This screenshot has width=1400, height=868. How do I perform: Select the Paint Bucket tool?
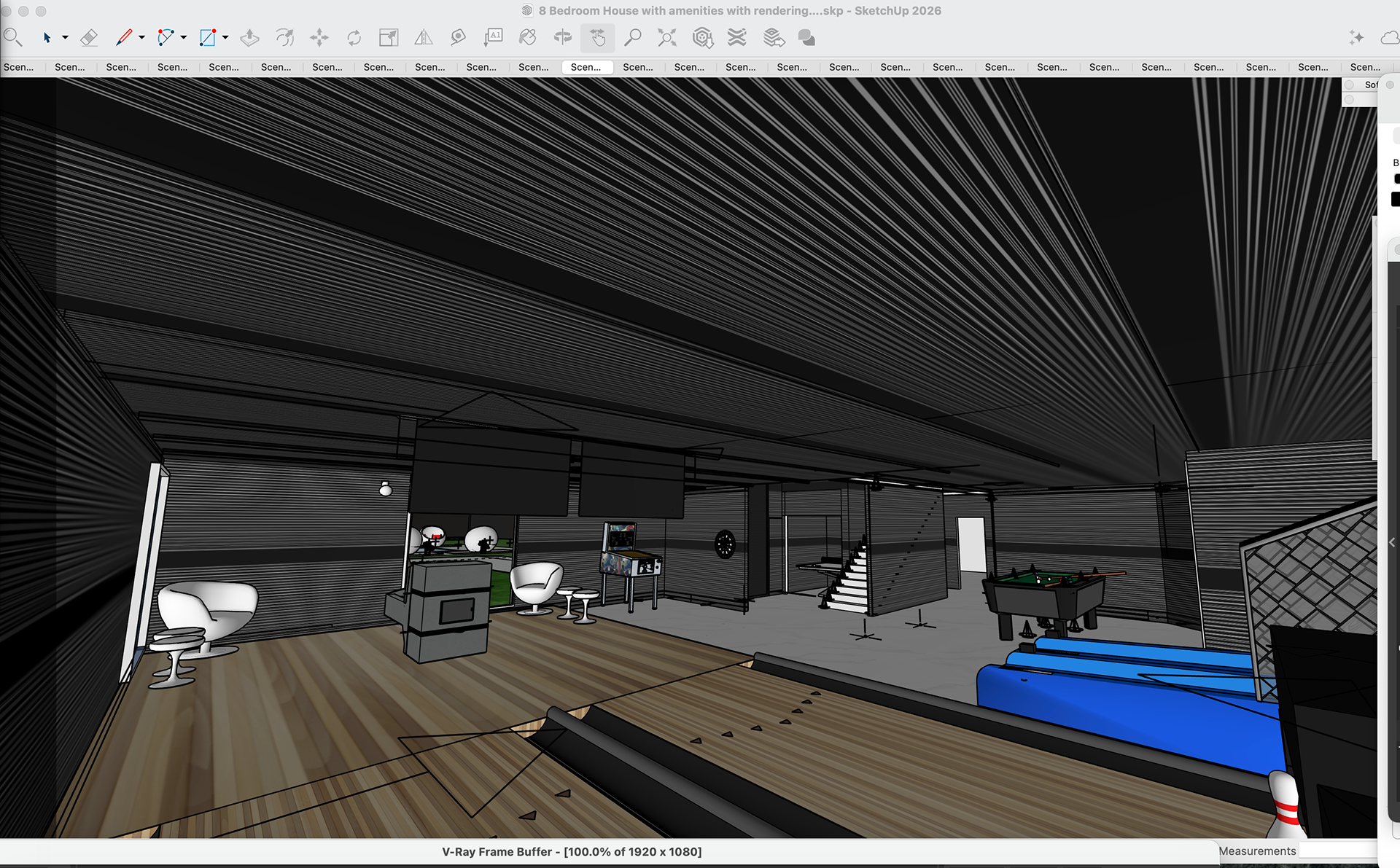point(527,37)
